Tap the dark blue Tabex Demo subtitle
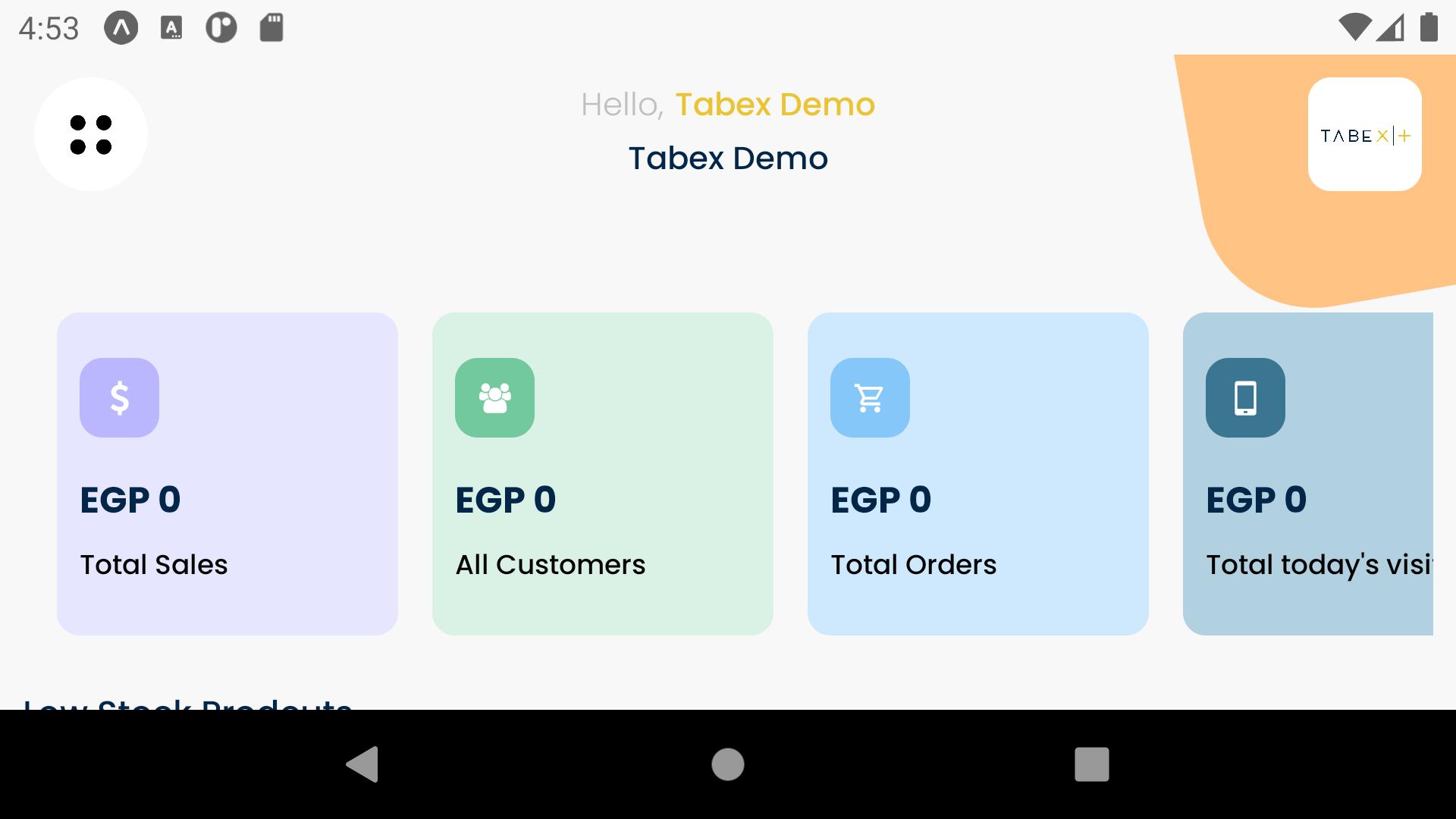The height and width of the screenshot is (819, 1456). coord(728,158)
